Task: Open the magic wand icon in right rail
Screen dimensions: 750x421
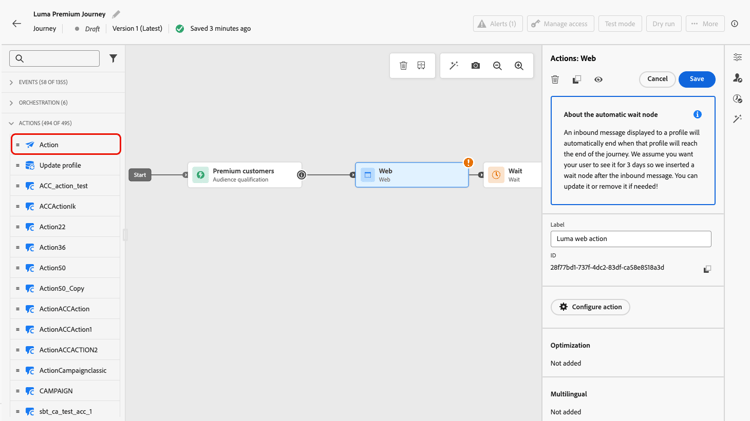Action: 738,119
